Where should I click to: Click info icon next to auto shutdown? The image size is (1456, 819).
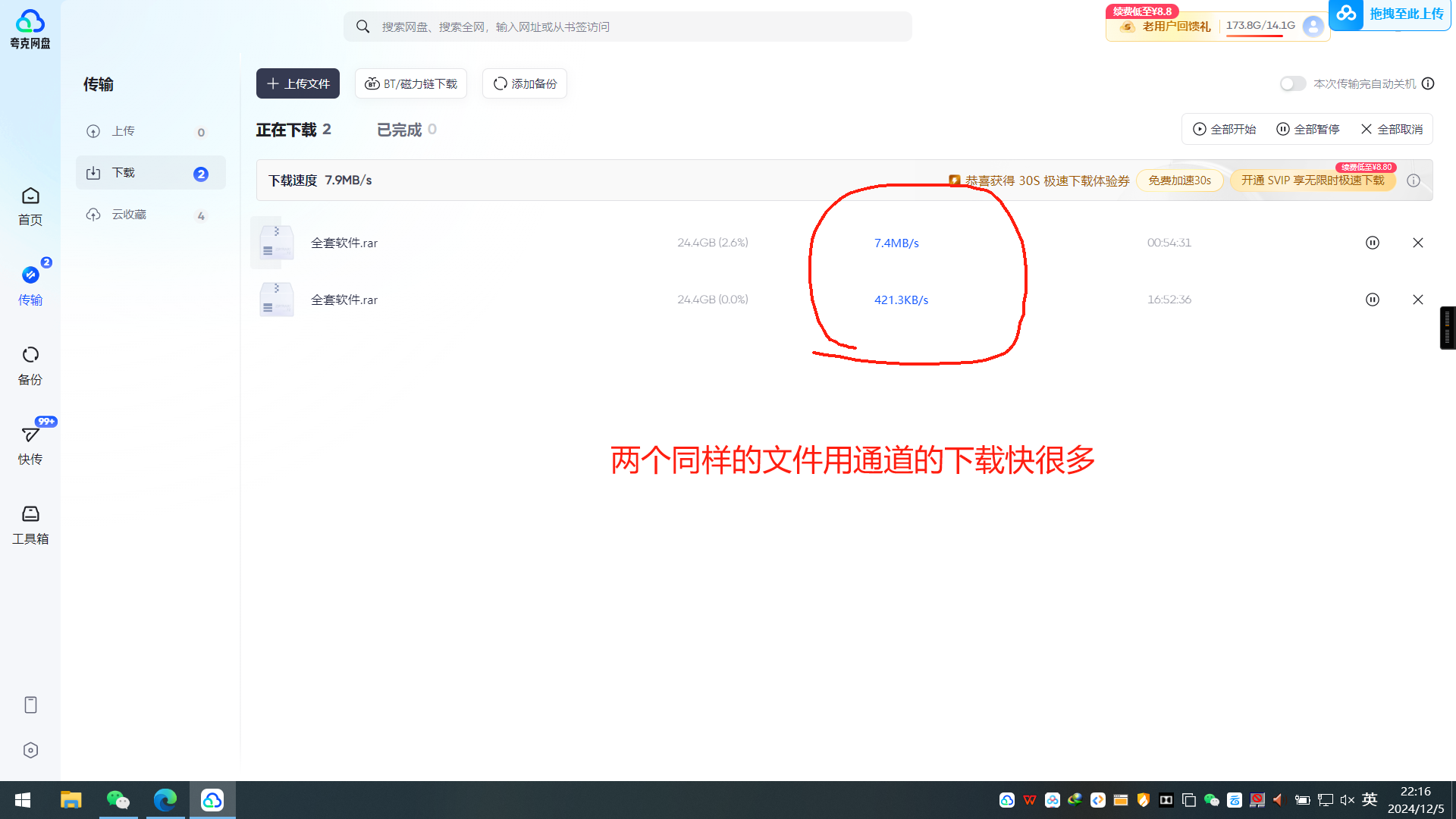pyautogui.click(x=1428, y=83)
